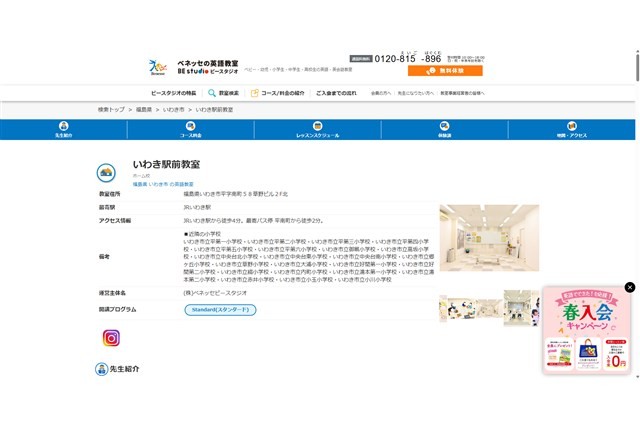Image resolution: width=640 pixels, height=427 pixels.
Task: Click the いわき駅前教室 title text
Action: click(167, 165)
